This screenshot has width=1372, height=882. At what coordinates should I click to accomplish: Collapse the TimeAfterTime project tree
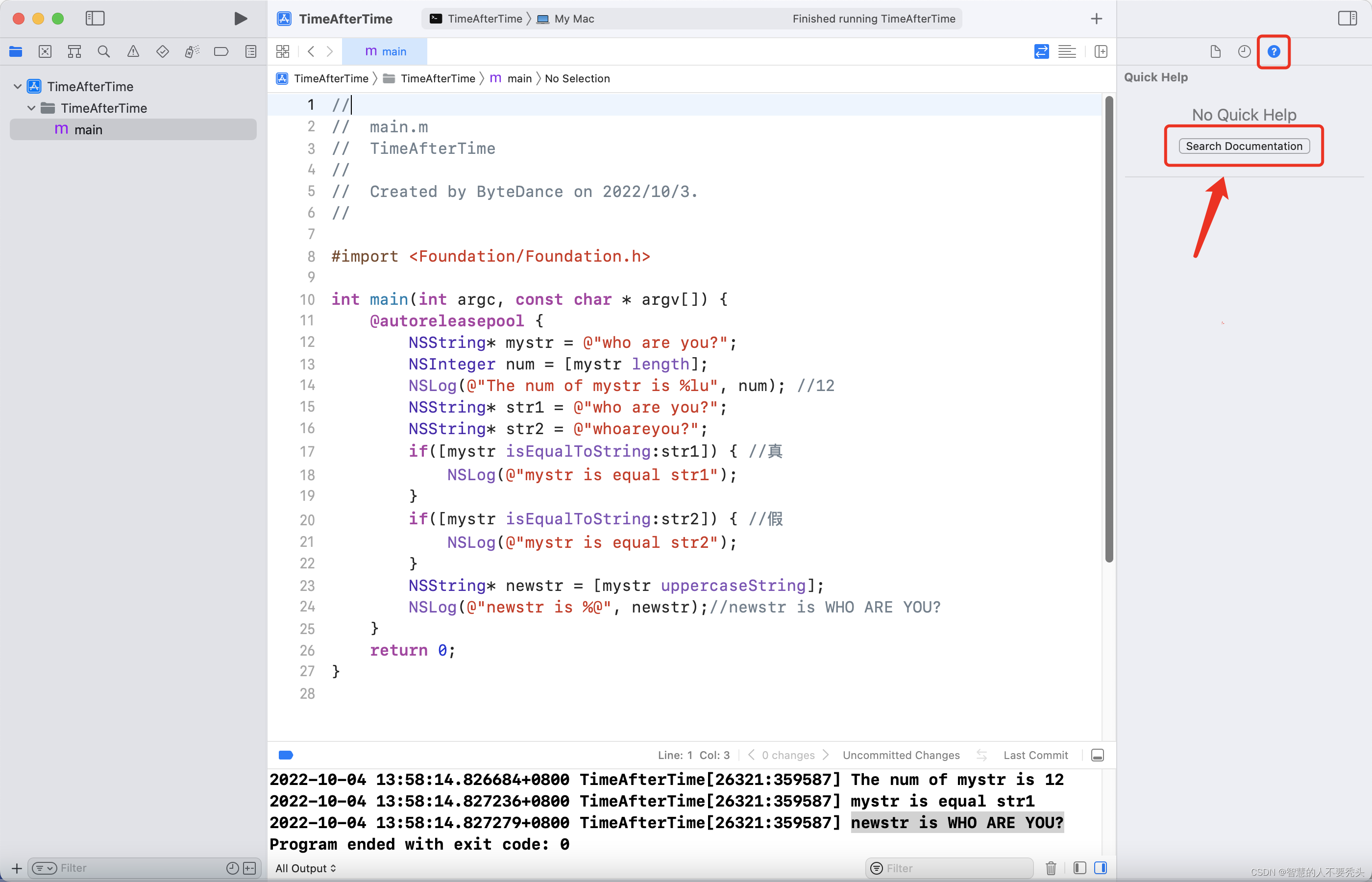(x=17, y=86)
